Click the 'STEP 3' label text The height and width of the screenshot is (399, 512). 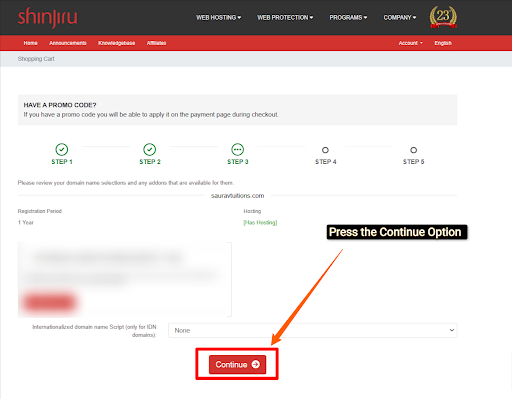[238, 162]
